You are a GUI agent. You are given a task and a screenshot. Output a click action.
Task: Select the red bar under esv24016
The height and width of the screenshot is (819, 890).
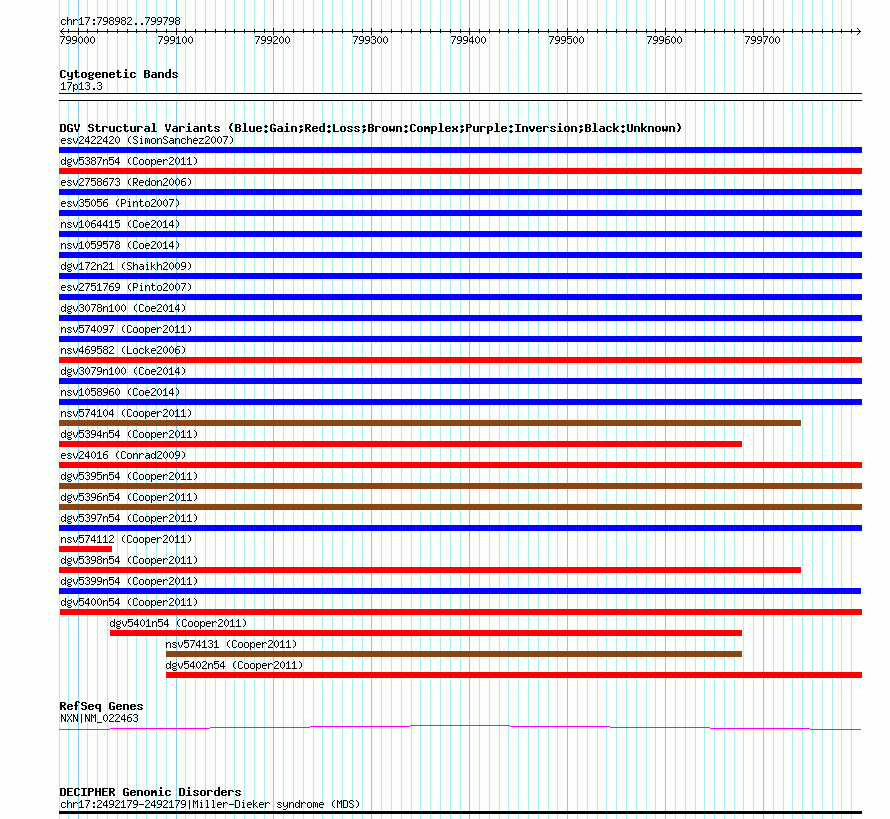[x=460, y=465]
